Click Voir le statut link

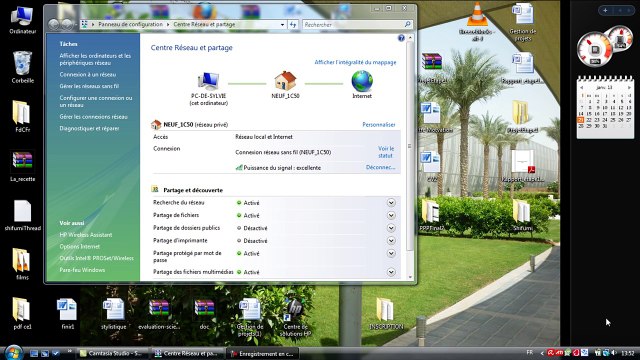386,152
